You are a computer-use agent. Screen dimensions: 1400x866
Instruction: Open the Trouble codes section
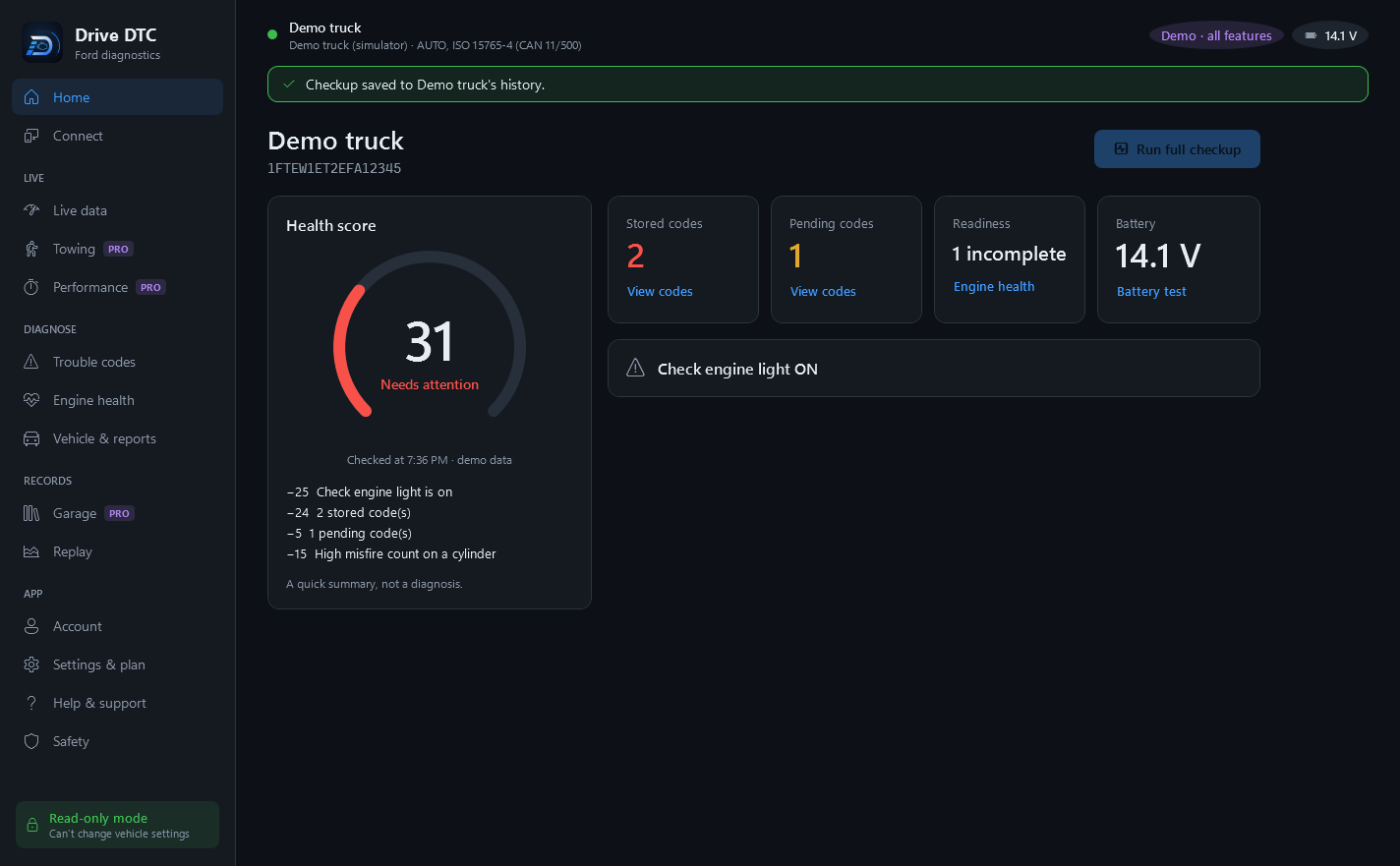pos(117,362)
